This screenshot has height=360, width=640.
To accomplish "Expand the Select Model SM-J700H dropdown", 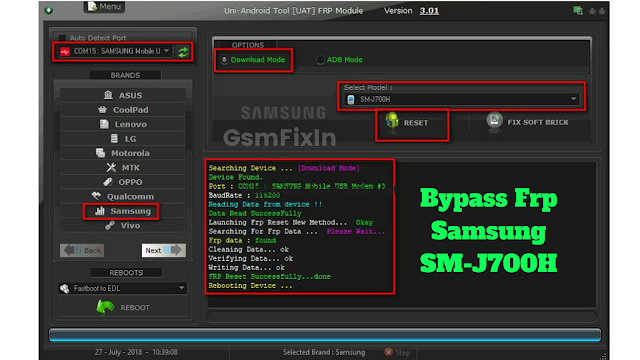I will tap(462, 99).
